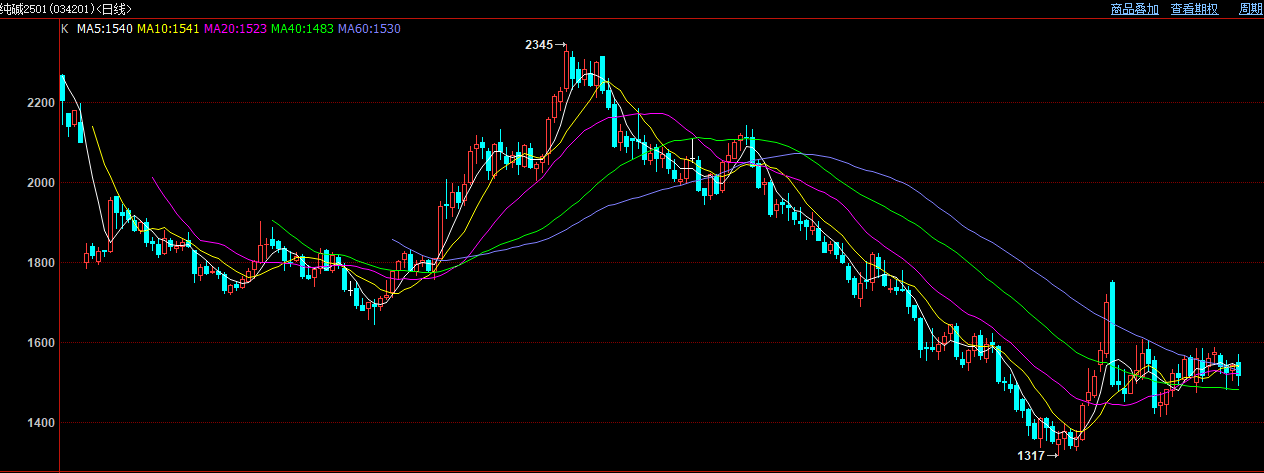The width and height of the screenshot is (1264, 473).
Task: Click the K indicator label
Action: [65, 29]
